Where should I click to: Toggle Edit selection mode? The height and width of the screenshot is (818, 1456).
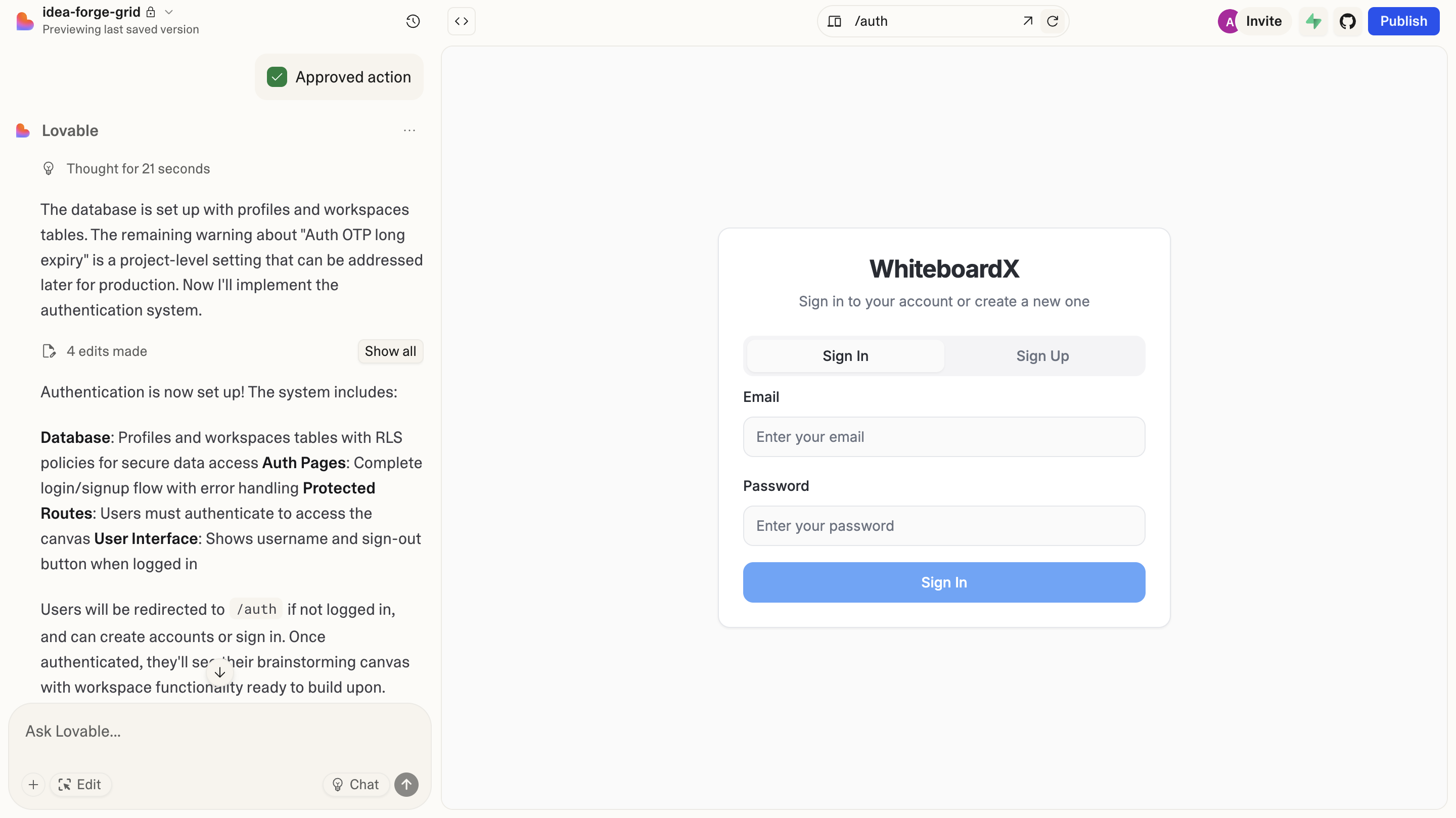(x=80, y=784)
